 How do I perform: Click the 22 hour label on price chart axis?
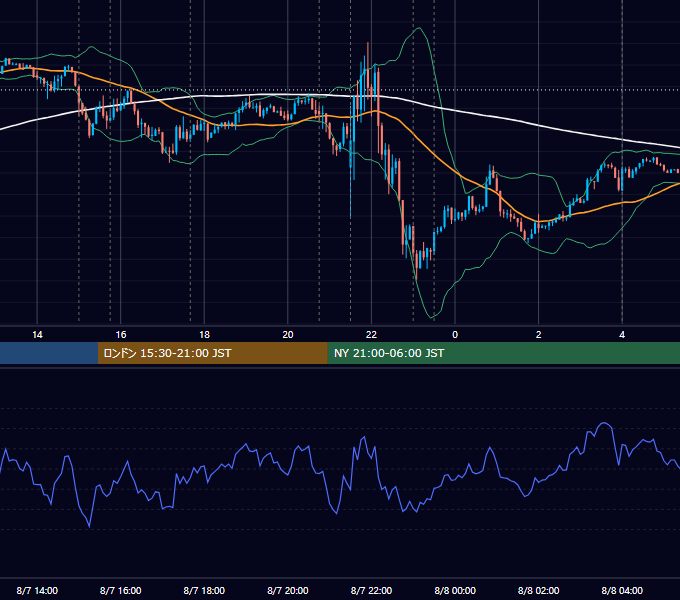(x=371, y=335)
